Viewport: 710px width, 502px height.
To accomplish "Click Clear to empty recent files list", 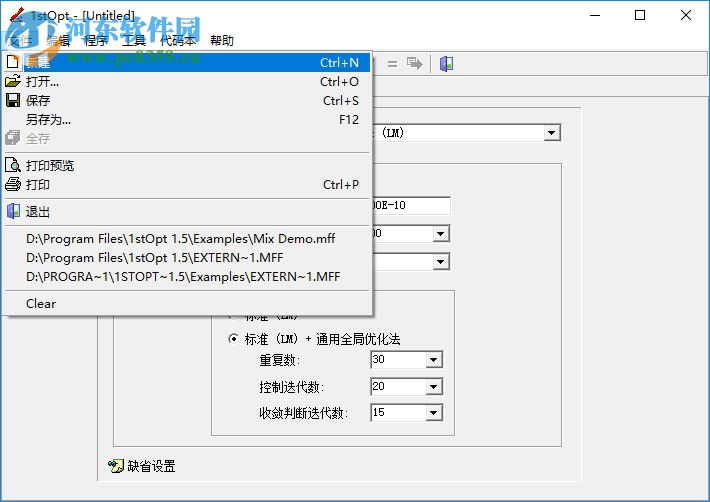I will [x=187, y=303].
